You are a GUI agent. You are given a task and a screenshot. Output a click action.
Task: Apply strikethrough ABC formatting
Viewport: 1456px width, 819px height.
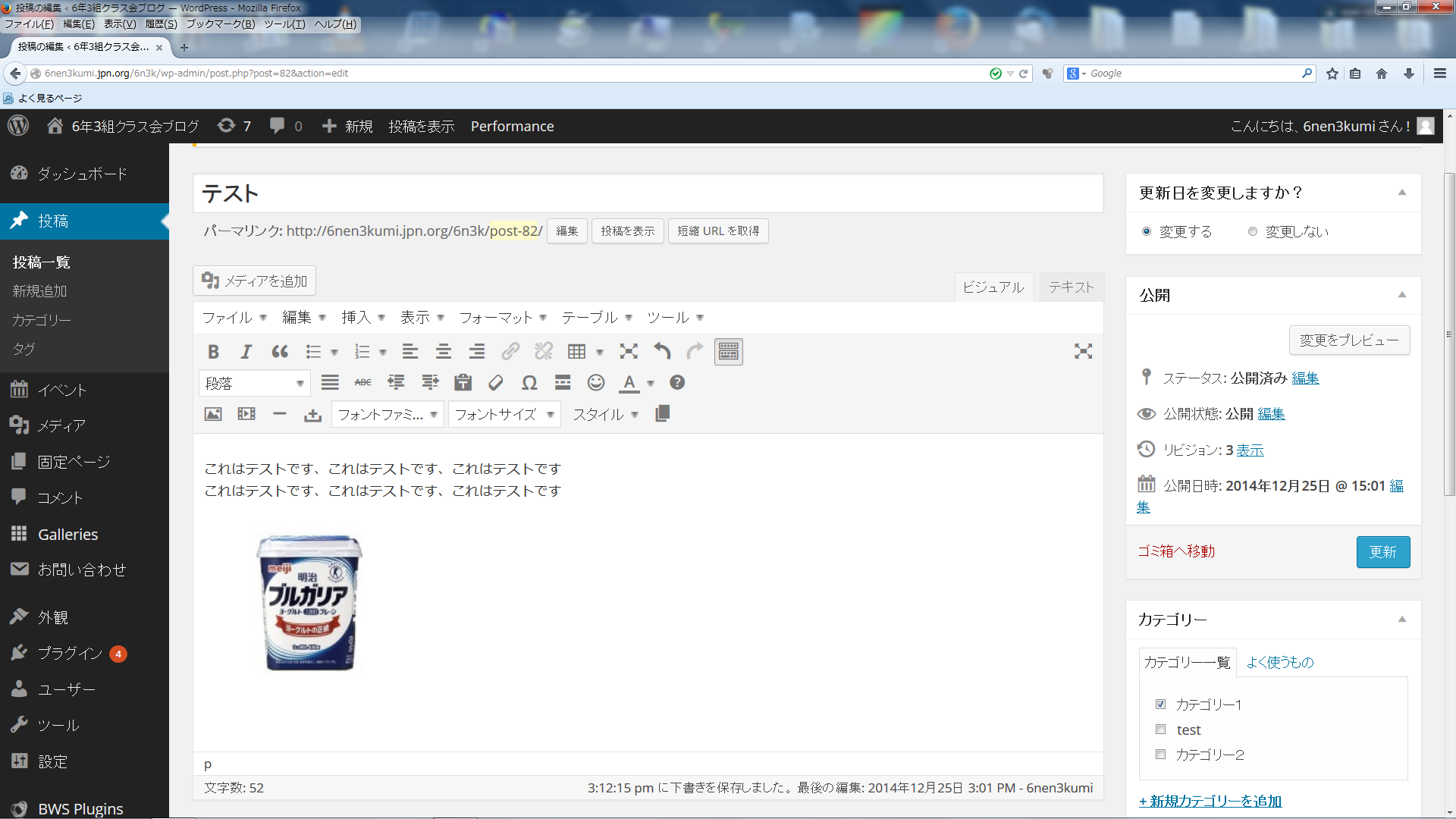(x=363, y=382)
